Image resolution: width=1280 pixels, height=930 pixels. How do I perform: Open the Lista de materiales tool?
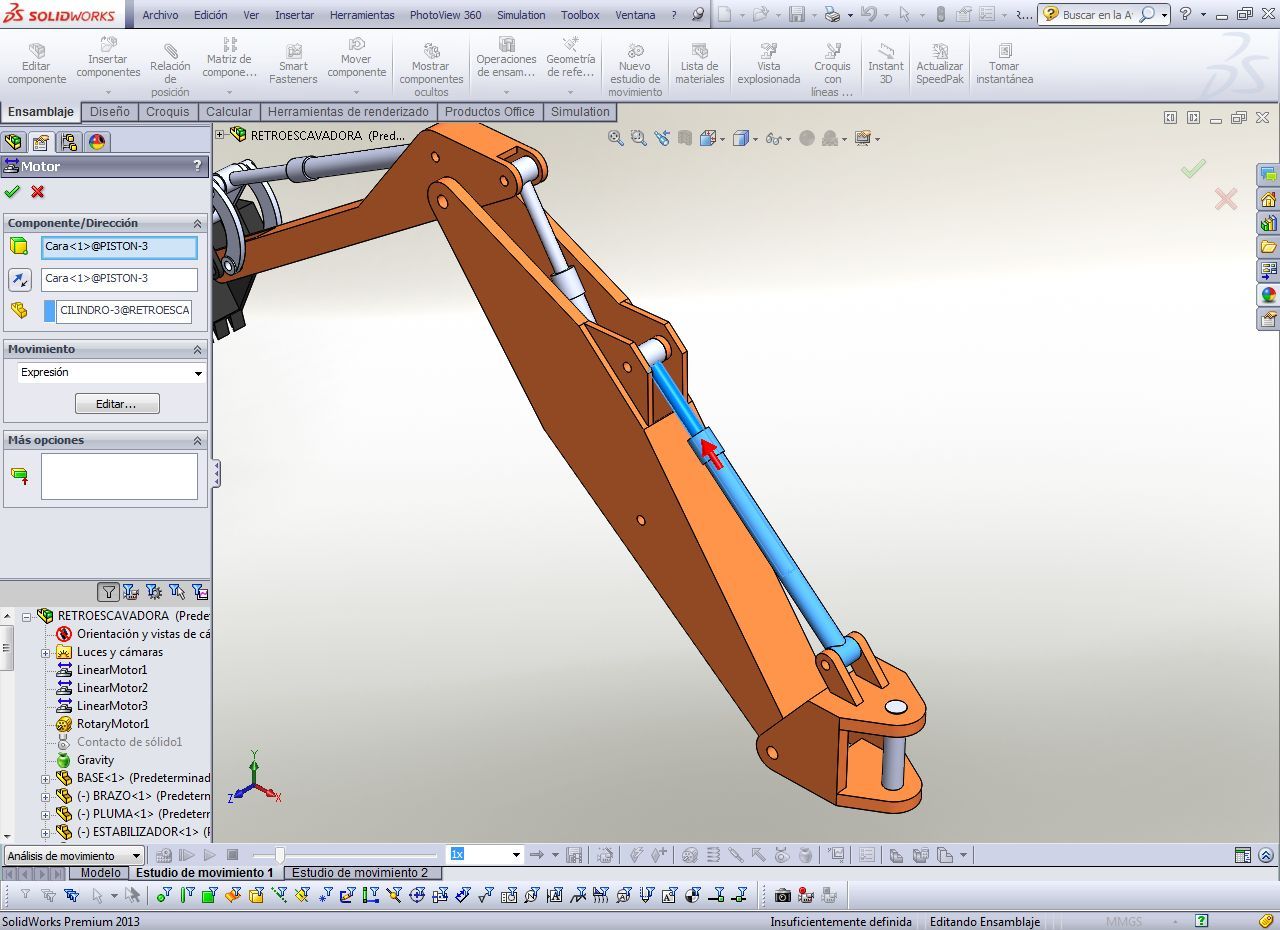tap(699, 65)
